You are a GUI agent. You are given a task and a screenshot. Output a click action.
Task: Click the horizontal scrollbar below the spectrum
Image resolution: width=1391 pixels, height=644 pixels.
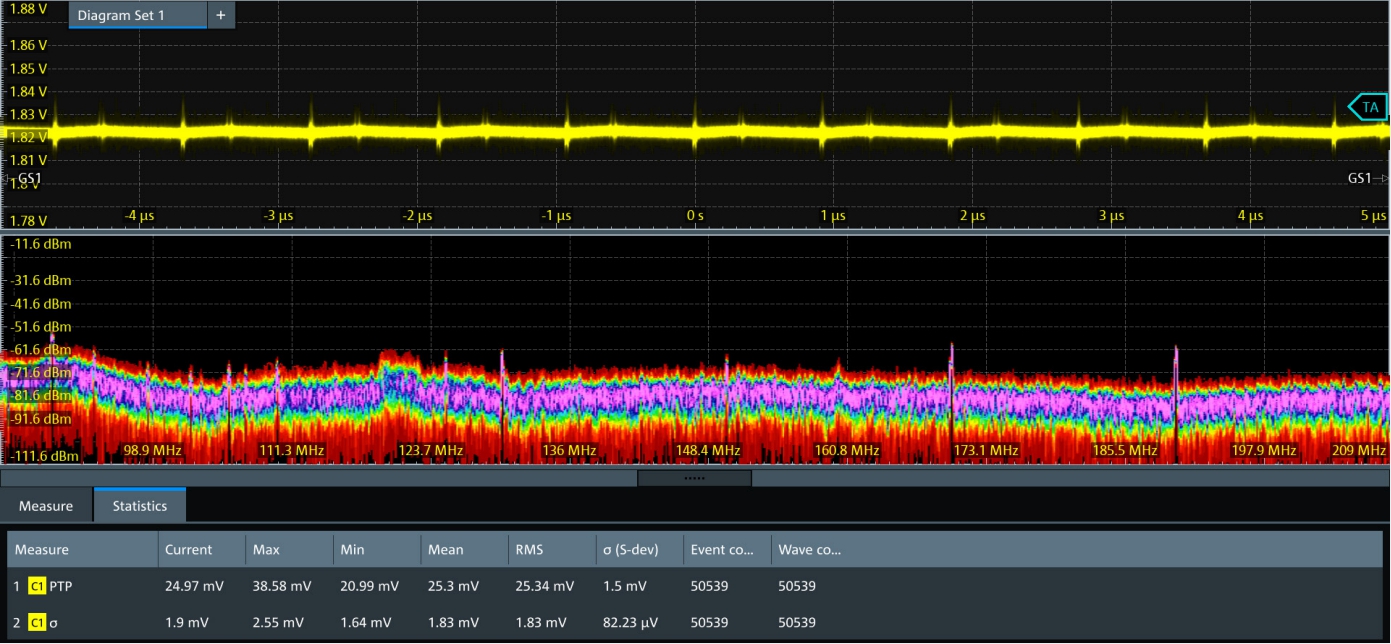point(300,478)
